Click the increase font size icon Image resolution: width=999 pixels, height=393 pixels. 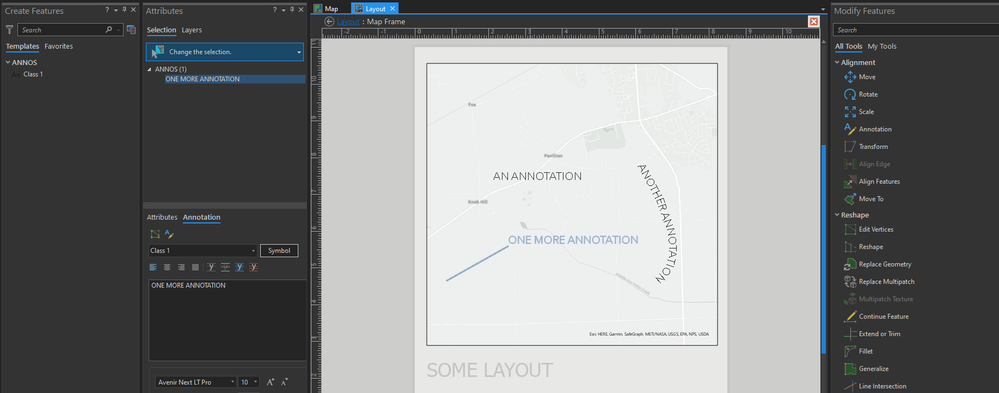click(x=270, y=382)
